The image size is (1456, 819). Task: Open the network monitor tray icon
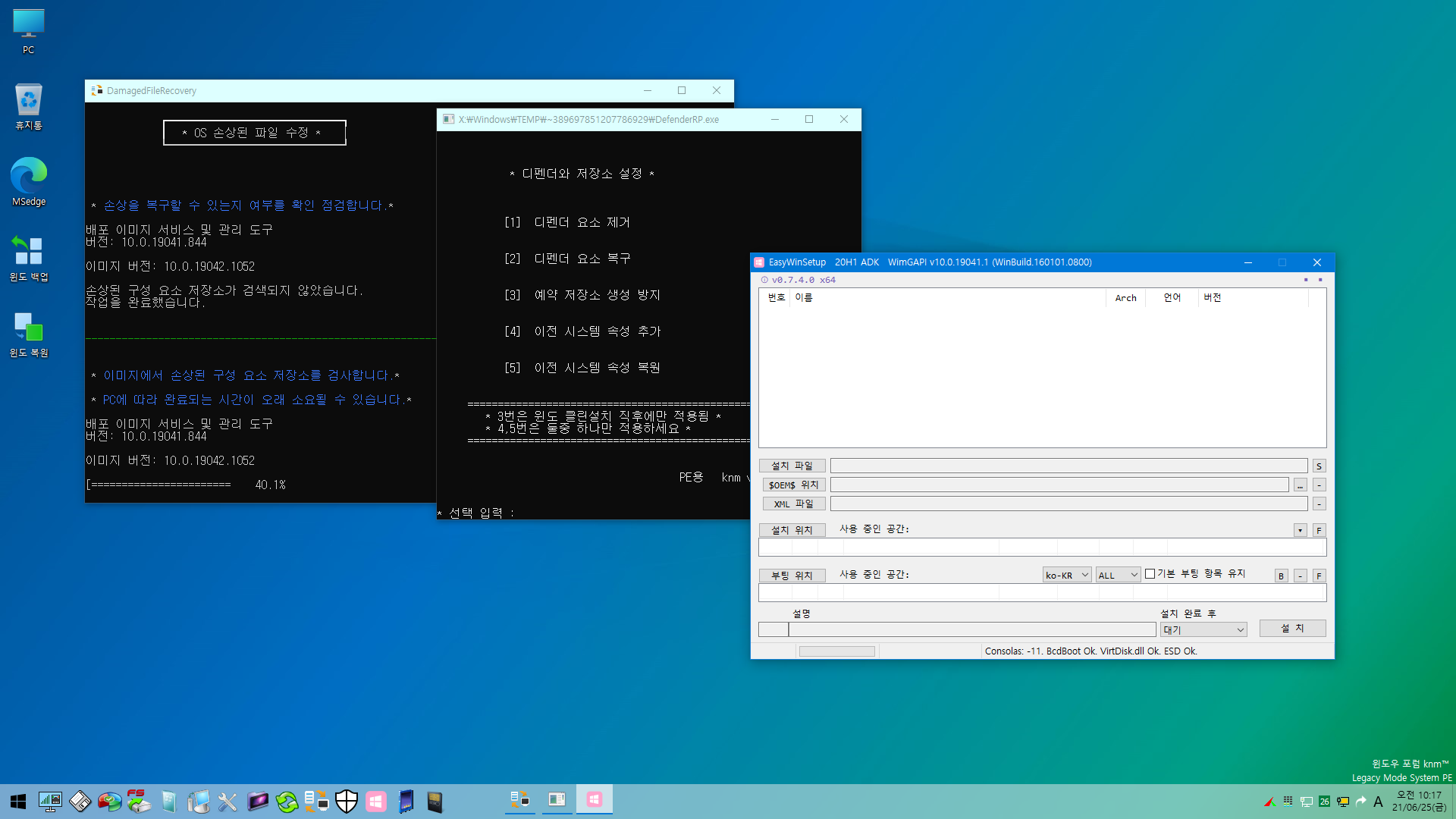click(x=1306, y=802)
